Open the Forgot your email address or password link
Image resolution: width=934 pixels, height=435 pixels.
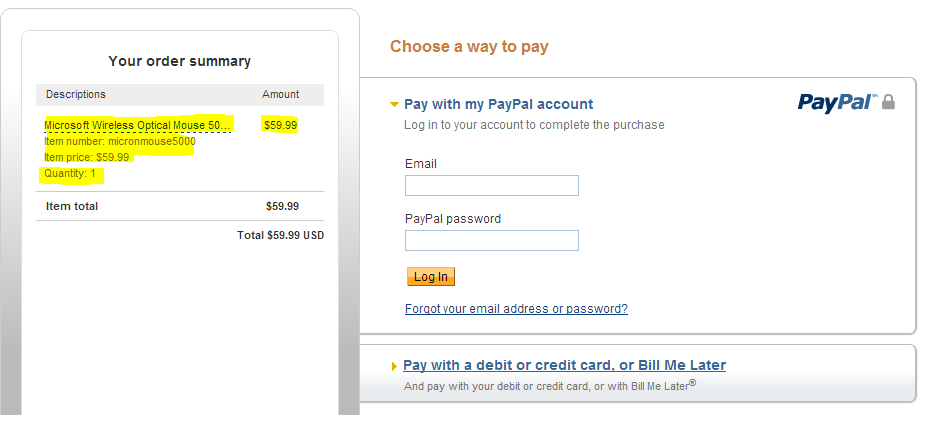click(x=516, y=309)
